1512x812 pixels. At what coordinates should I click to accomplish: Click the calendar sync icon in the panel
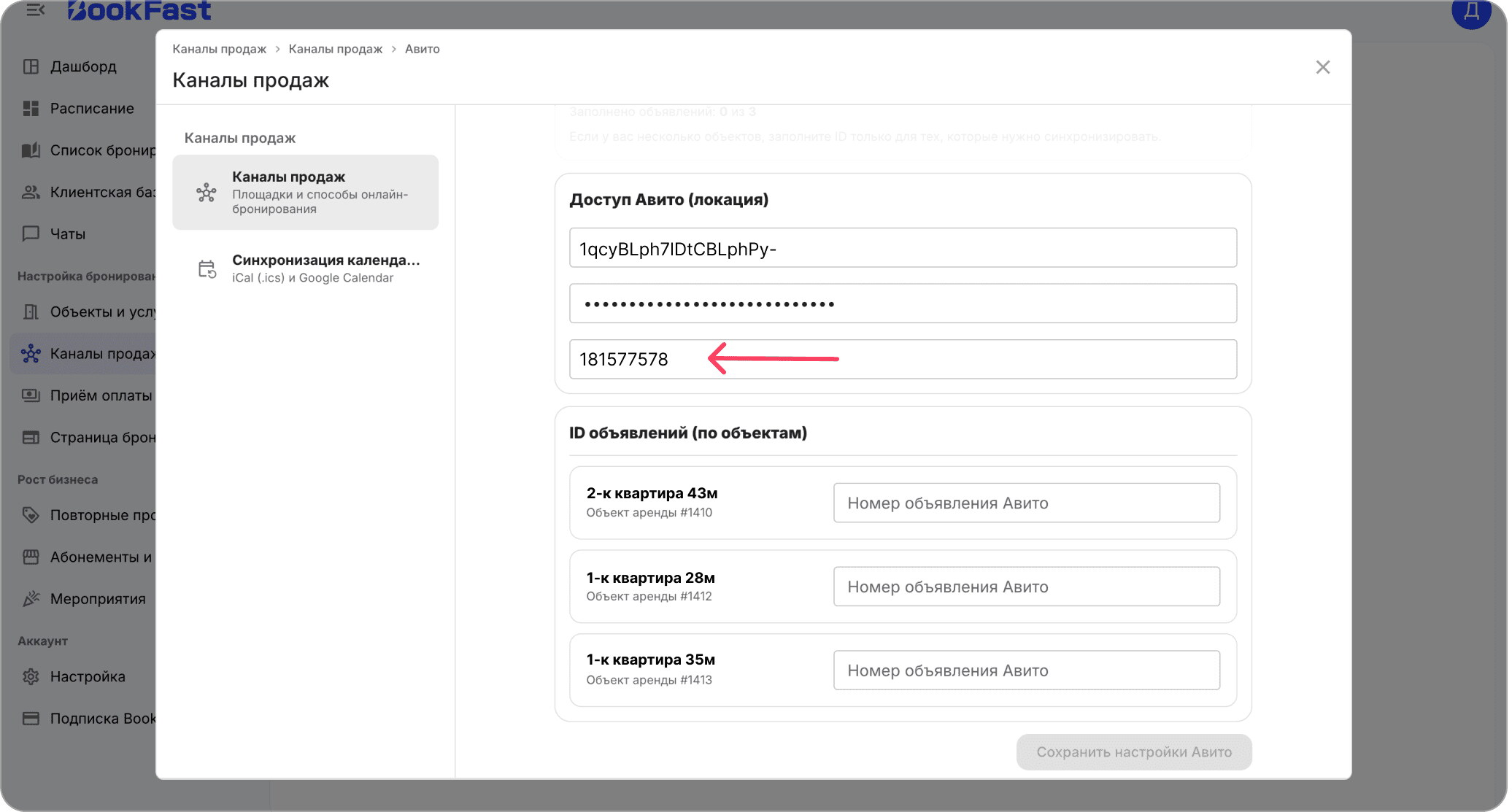207,269
